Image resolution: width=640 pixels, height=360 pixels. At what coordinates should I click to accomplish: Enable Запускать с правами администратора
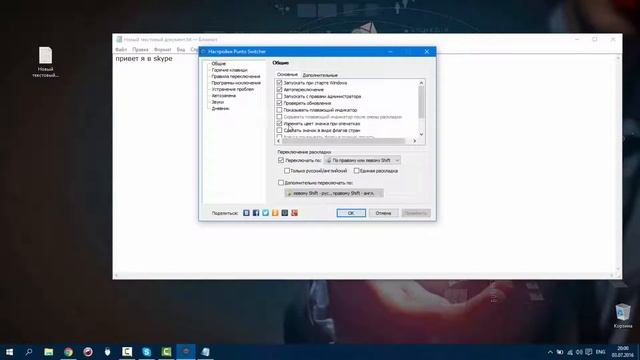[279, 96]
